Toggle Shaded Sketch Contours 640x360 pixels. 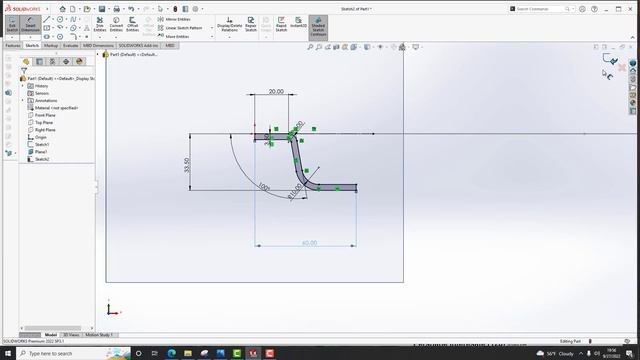tap(318, 27)
